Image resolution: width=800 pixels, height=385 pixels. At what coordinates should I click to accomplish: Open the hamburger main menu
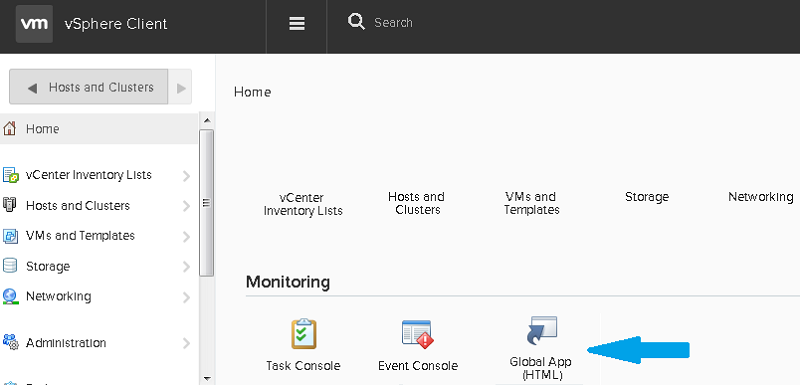tap(297, 23)
